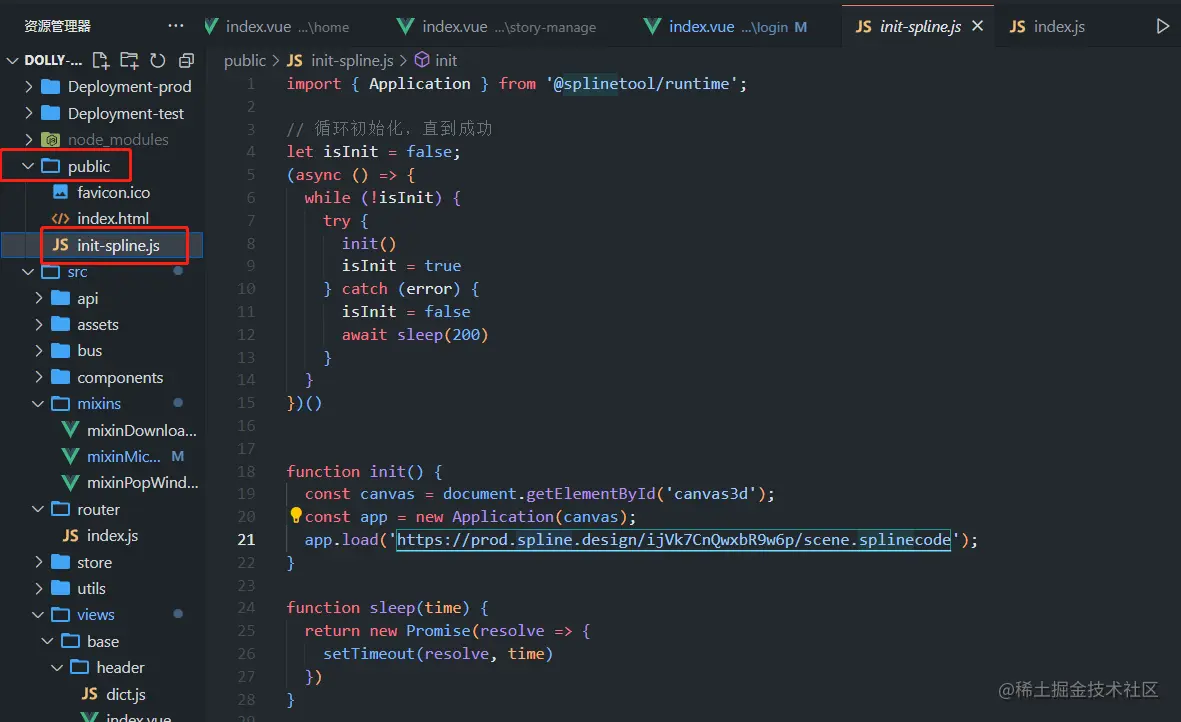
Task: Click sleep(200) call on line 12
Action: 443,334
